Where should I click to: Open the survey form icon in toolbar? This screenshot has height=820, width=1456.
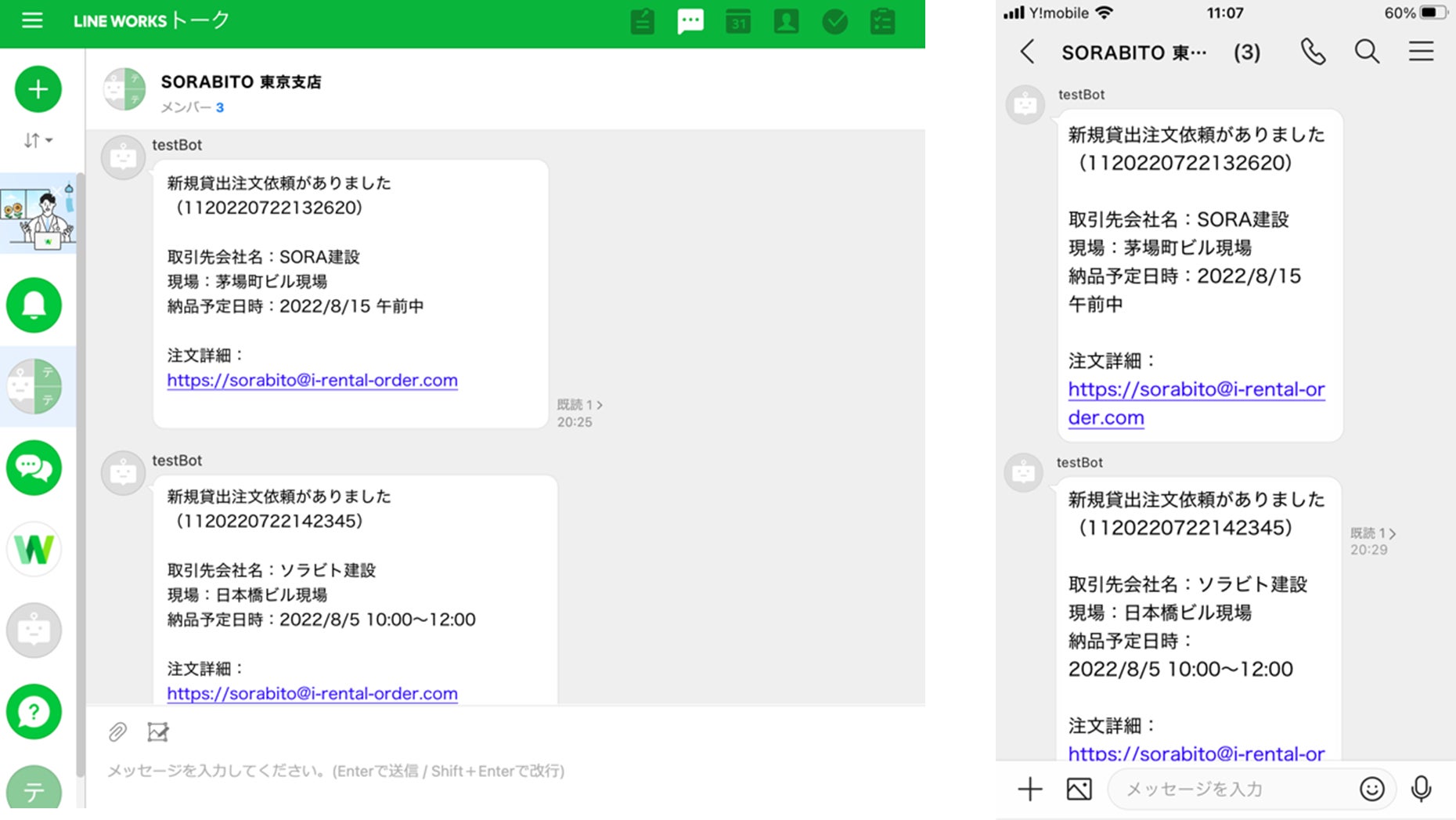click(x=882, y=21)
